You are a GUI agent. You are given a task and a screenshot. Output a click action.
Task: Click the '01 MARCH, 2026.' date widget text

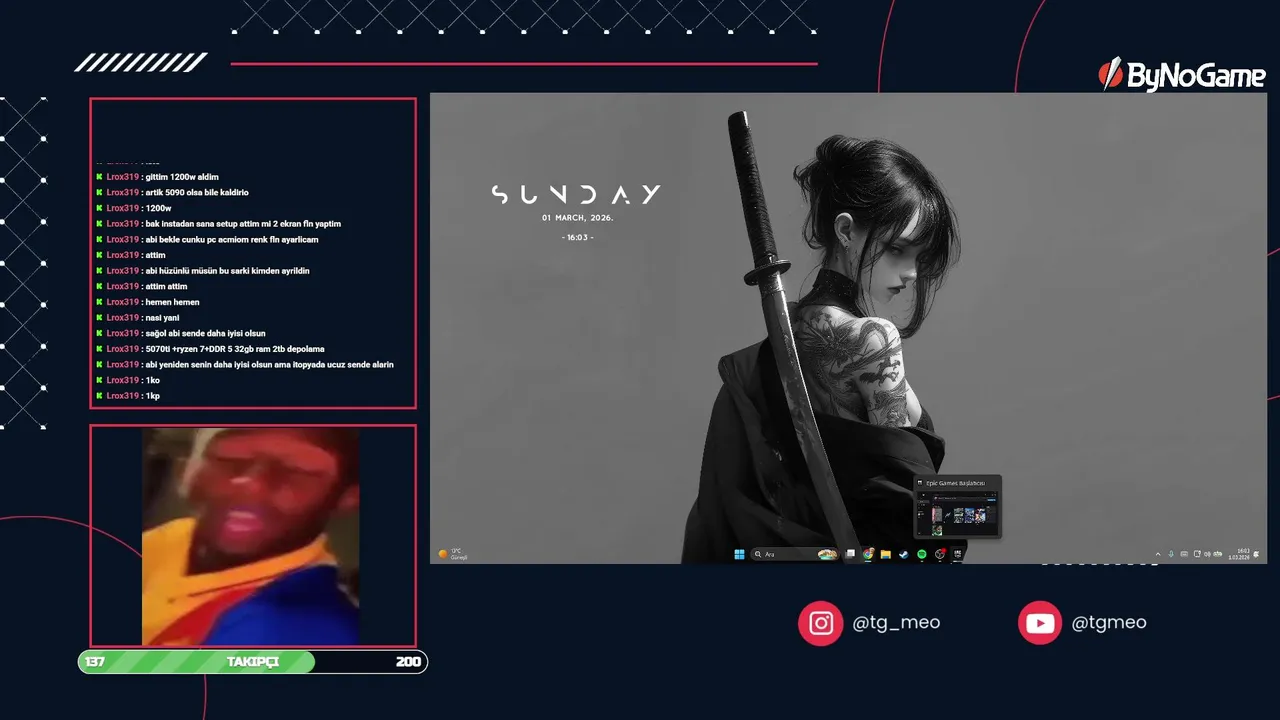click(x=578, y=217)
